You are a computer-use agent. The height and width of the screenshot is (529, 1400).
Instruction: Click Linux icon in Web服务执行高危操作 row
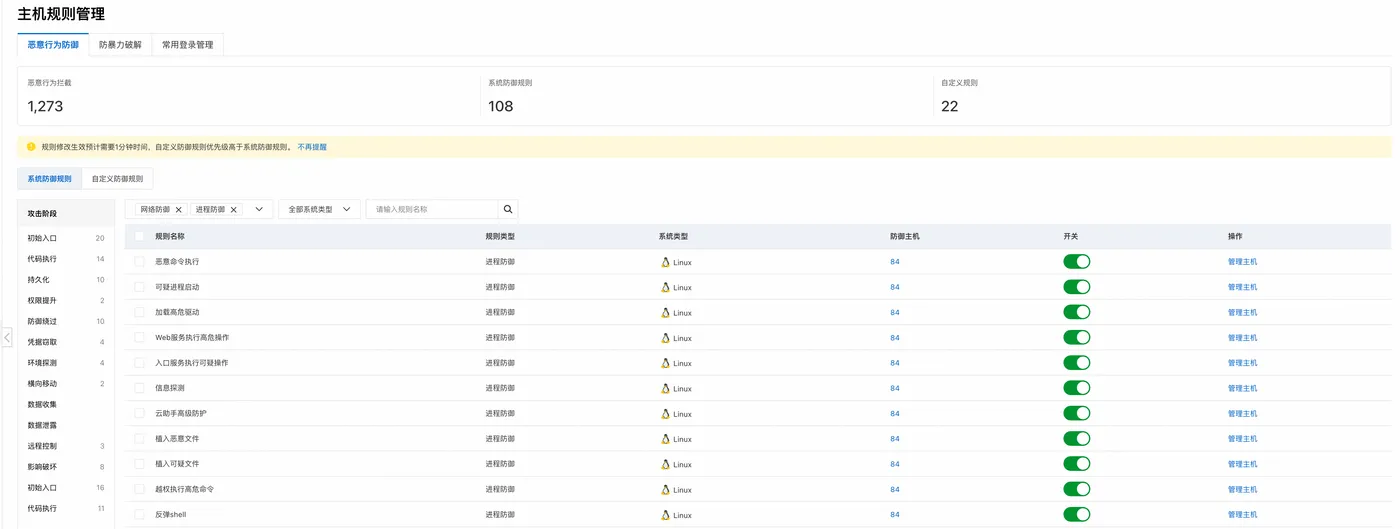click(665, 338)
